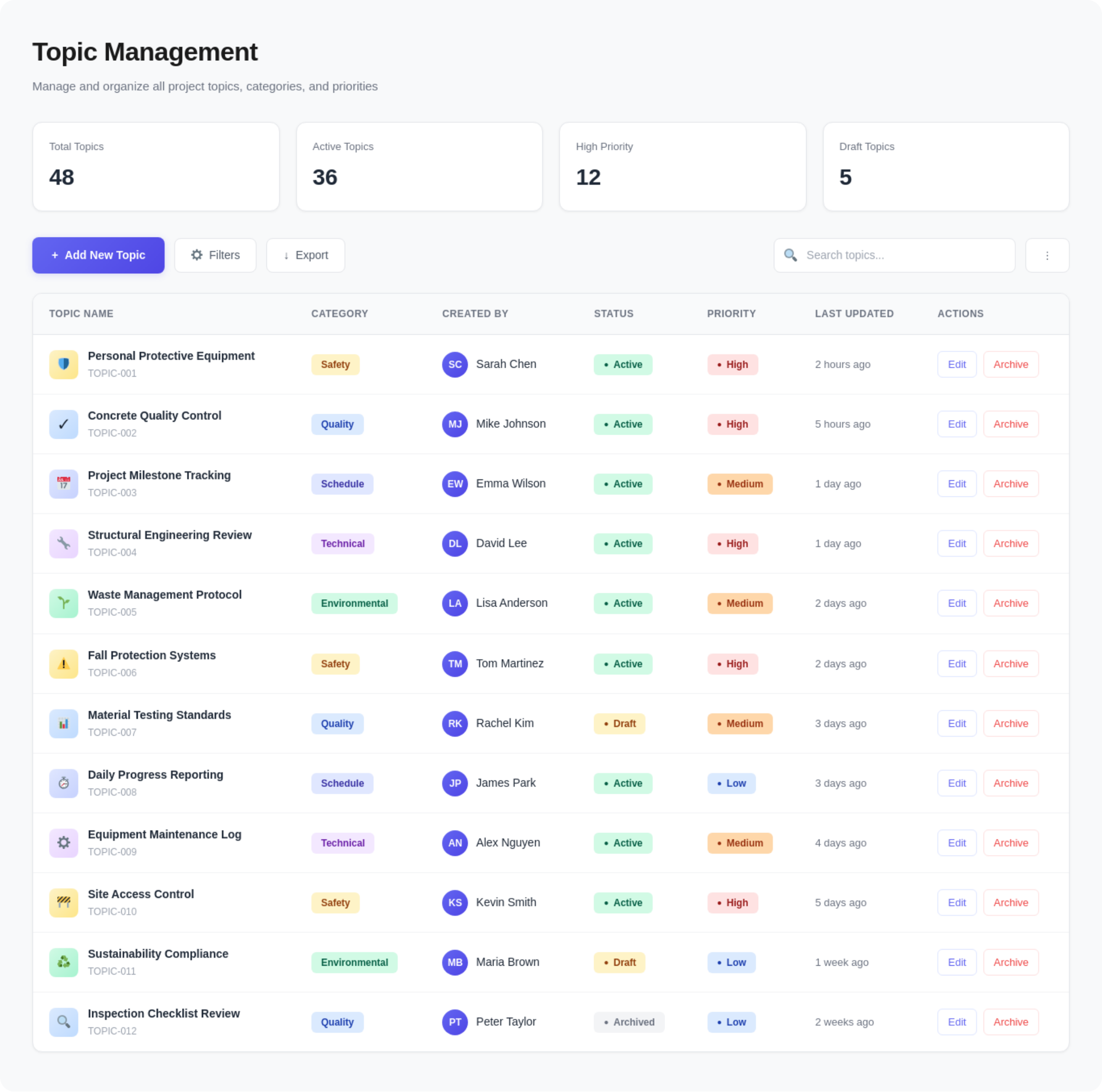This screenshot has height=1092, width=1102.
Task: Sort by the Last Updated column header
Action: pyautogui.click(x=854, y=314)
